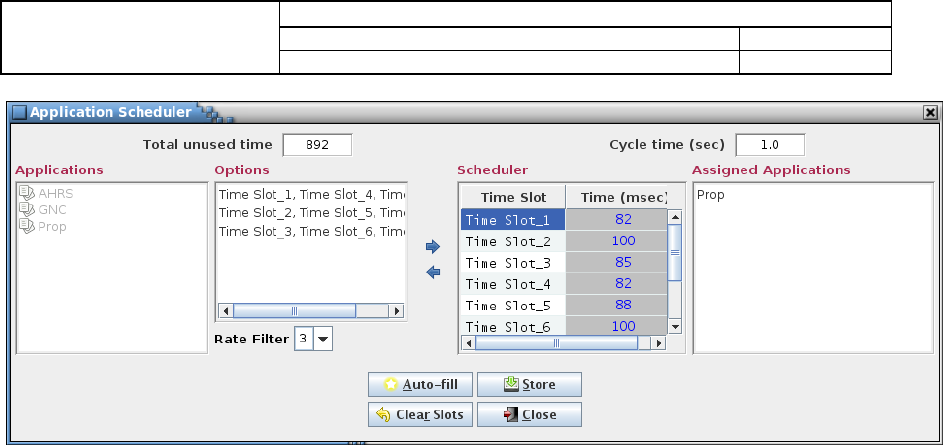Clear Slots using the undo arrow button
943x445 pixels.
click(420, 414)
